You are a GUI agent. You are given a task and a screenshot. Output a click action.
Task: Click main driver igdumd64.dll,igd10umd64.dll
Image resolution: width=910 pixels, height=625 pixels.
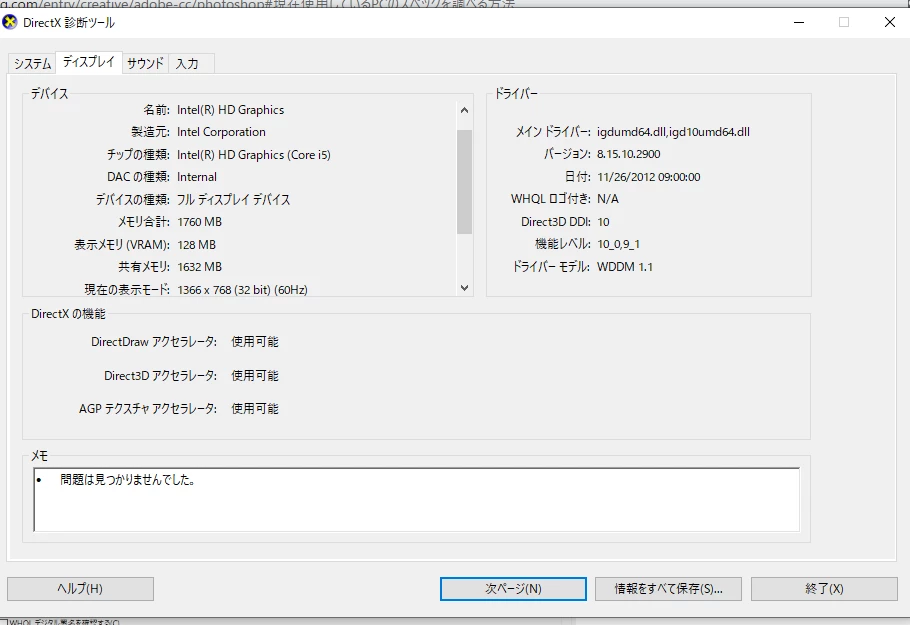673,132
